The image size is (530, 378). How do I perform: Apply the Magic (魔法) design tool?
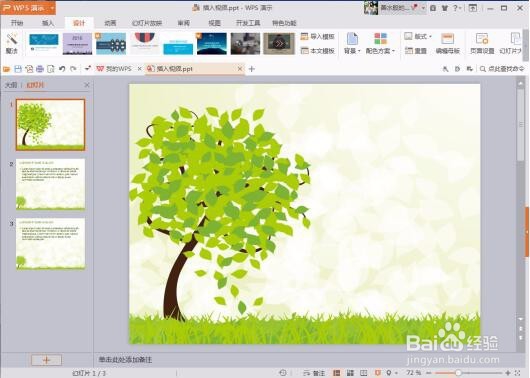tap(11, 43)
